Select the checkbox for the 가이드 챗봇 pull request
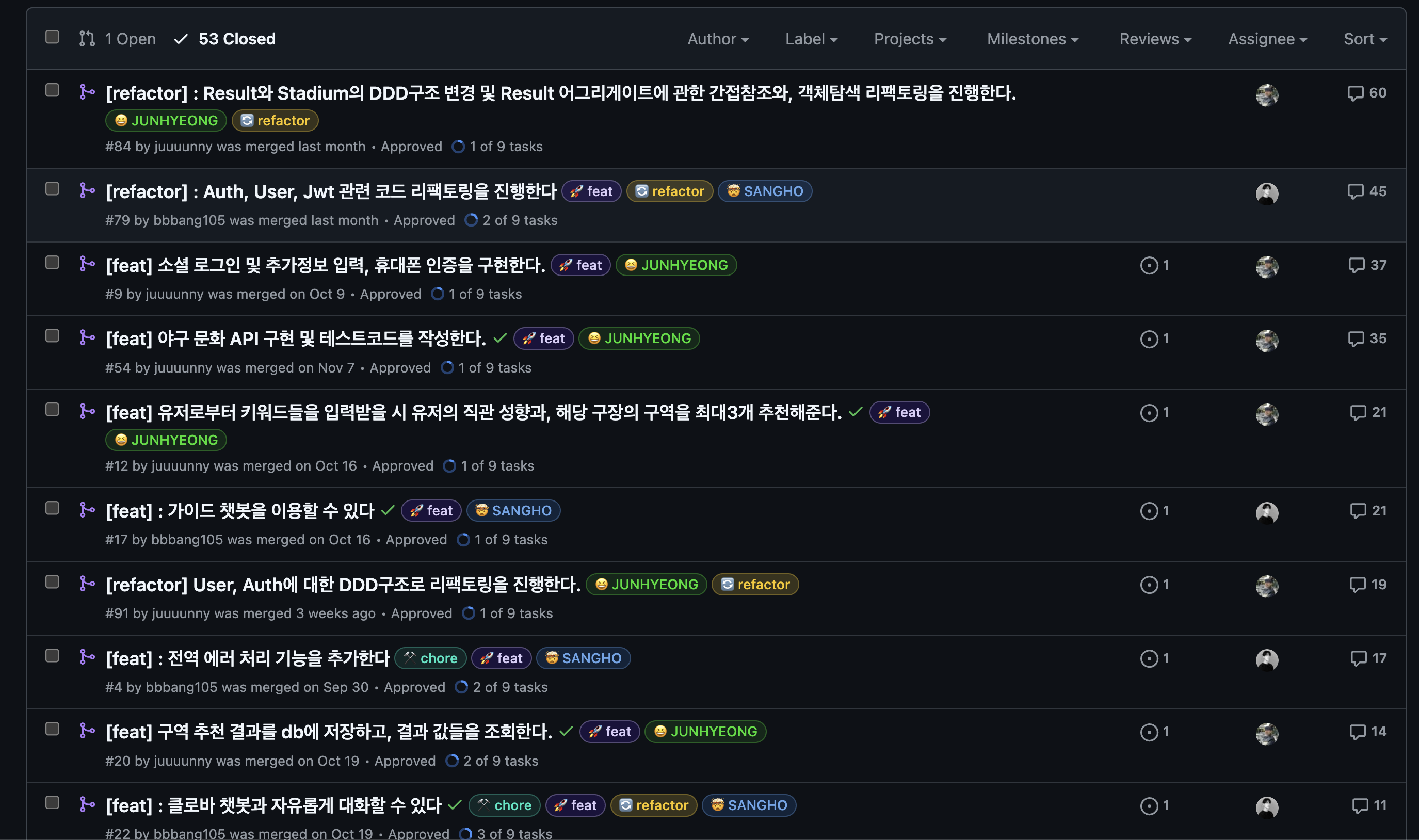This screenshot has width=1419, height=840. click(x=52, y=508)
